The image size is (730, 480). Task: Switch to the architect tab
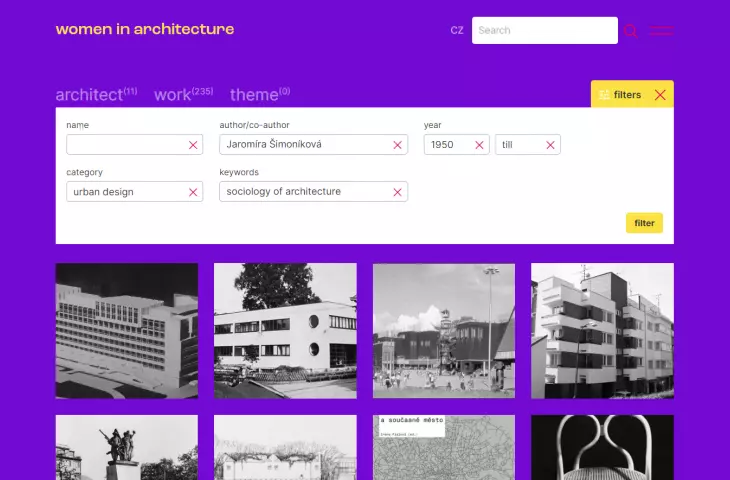tap(96, 94)
